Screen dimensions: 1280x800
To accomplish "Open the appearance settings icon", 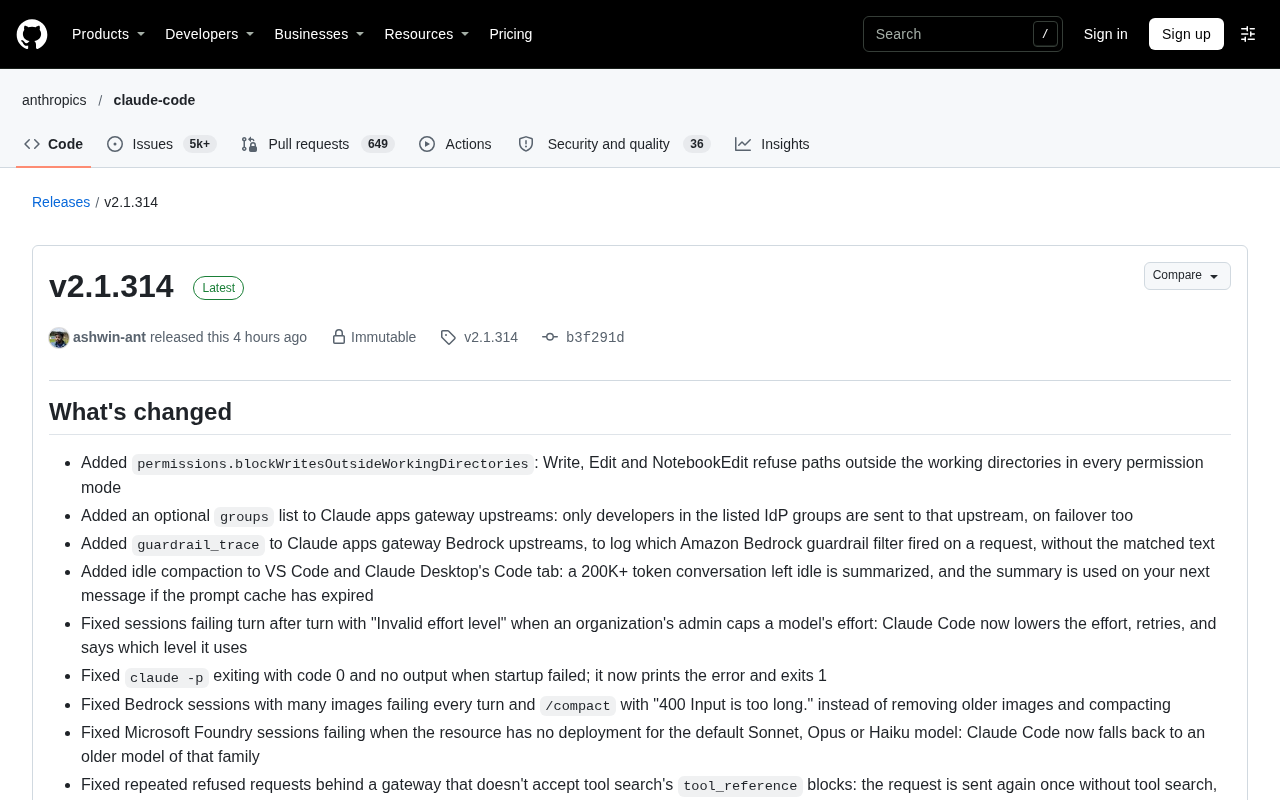I will 1248,34.
